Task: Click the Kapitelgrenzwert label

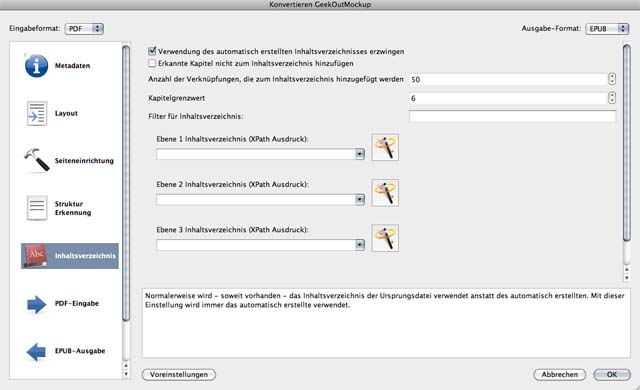Action: 176,98
